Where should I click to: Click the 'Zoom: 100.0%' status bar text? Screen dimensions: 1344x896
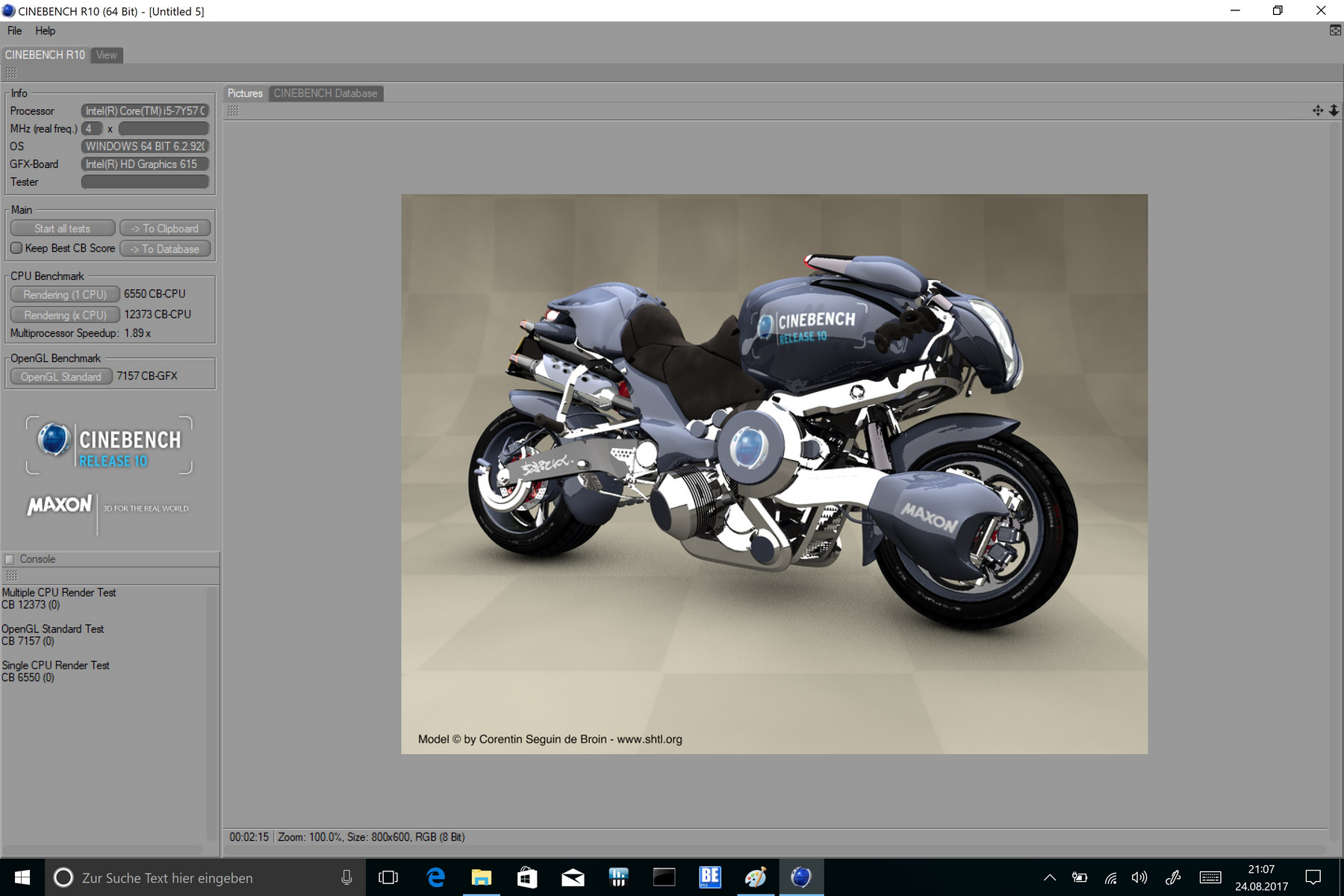tap(310, 837)
